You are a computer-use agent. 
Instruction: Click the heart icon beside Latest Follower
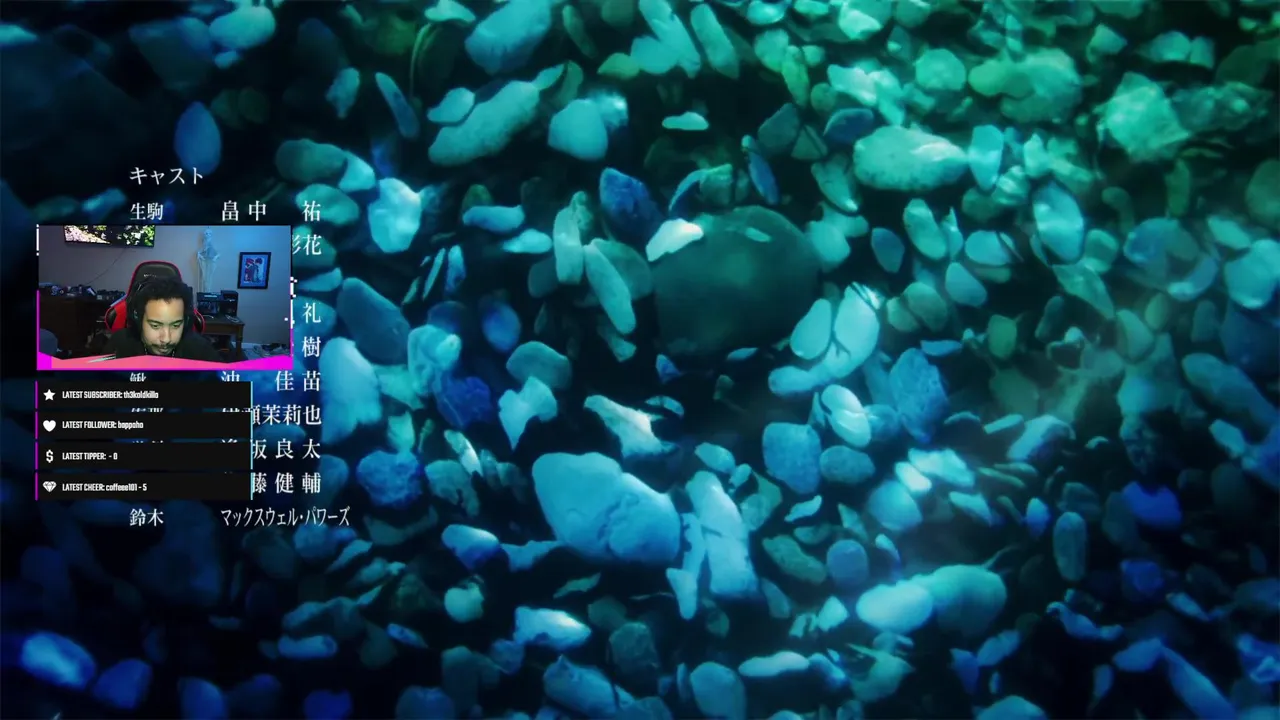point(49,425)
